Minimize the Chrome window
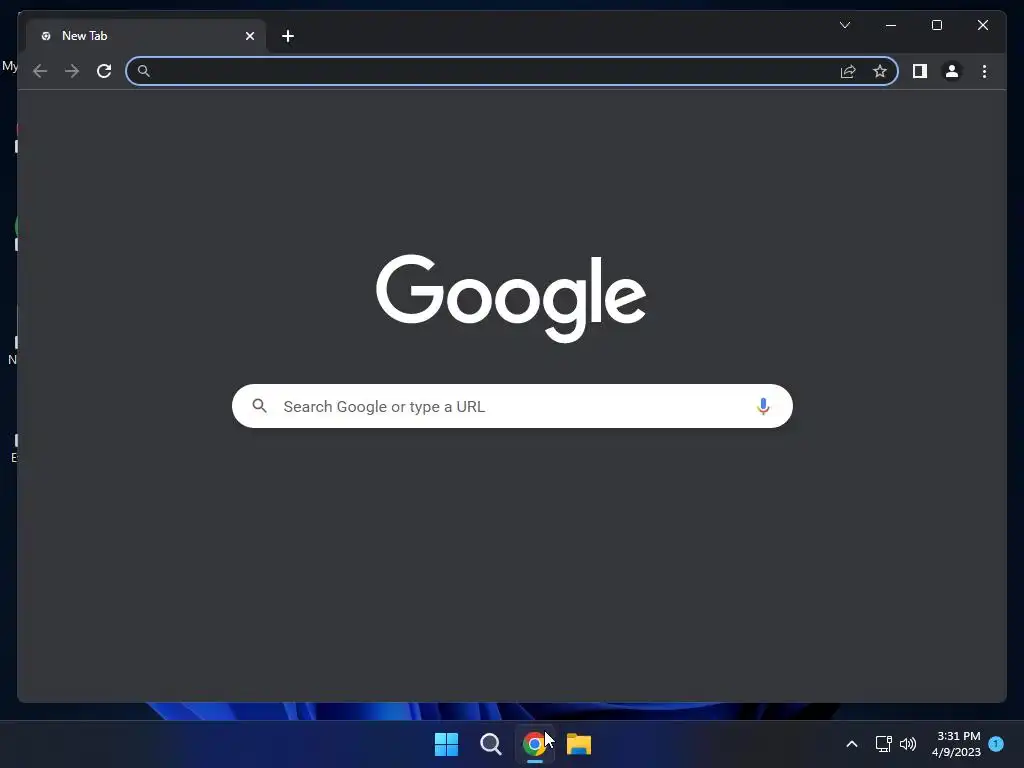Screen dimensions: 1024x768 (891, 25)
